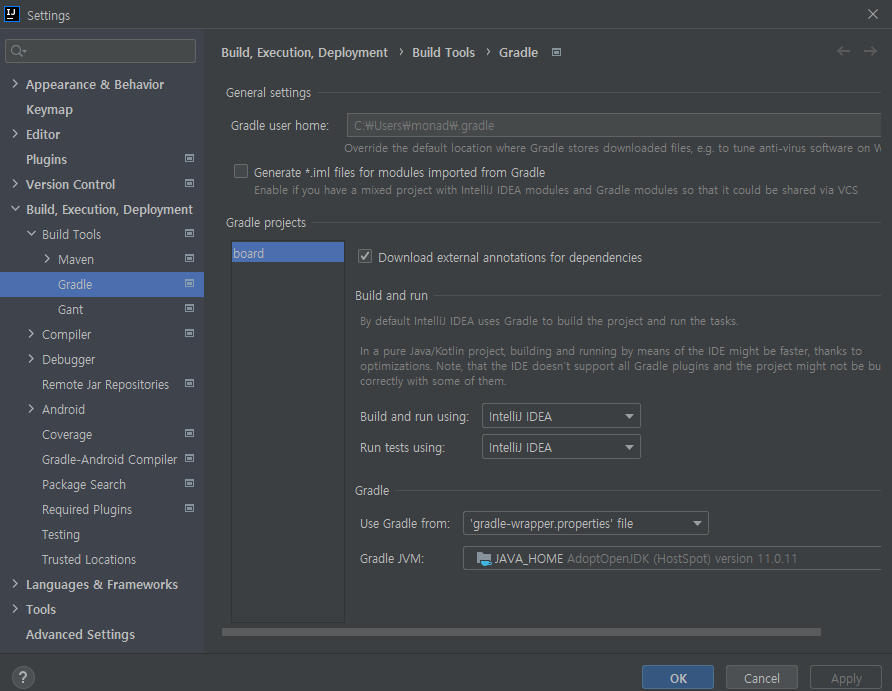892x691 pixels.
Task: Open Advanced Settings page
Action: [x=80, y=634]
